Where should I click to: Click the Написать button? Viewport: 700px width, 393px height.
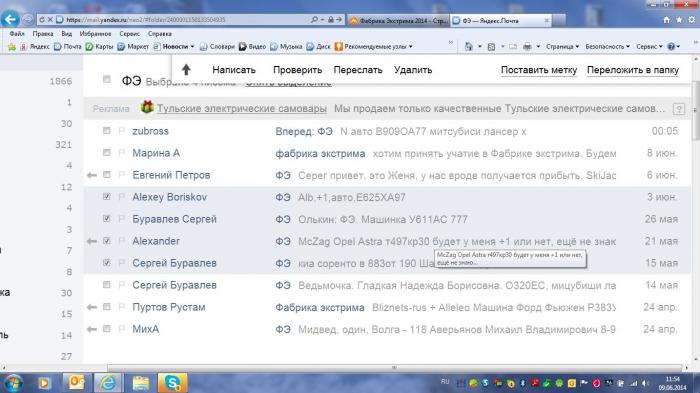(x=234, y=70)
